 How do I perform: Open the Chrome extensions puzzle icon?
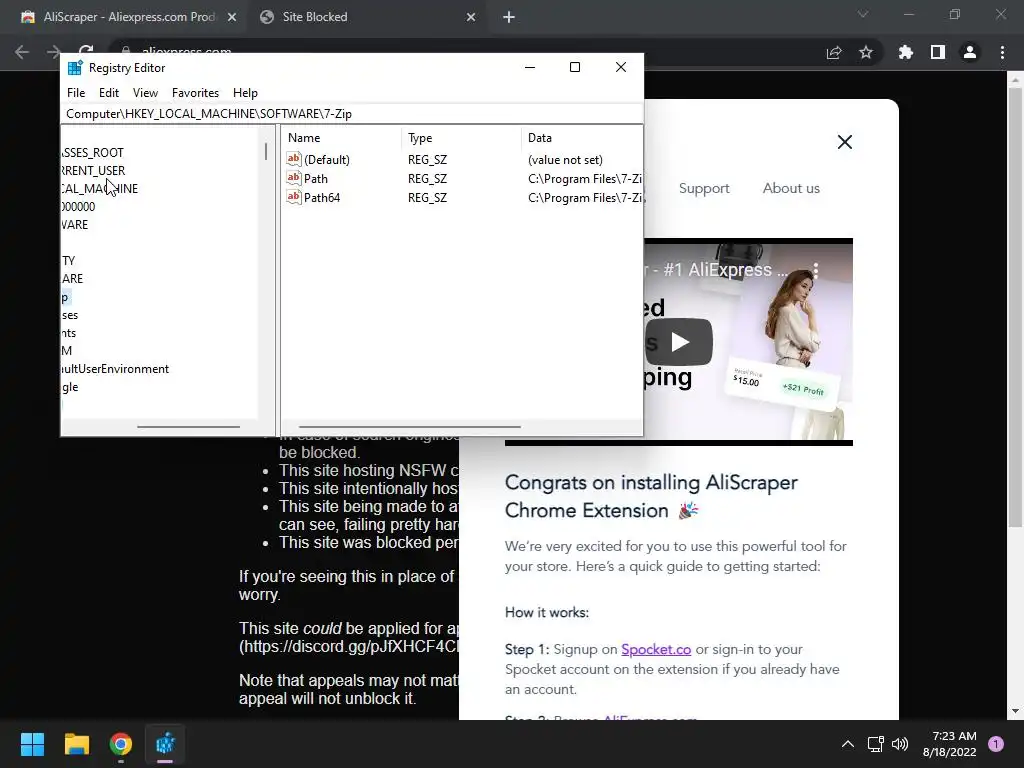[906, 52]
